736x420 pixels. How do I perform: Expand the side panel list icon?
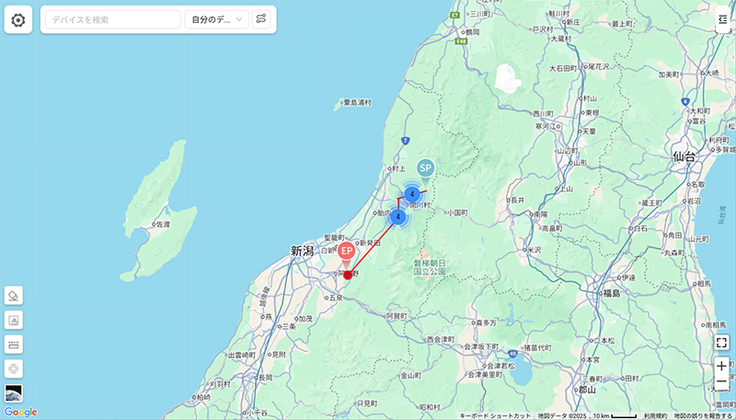[x=722, y=19]
